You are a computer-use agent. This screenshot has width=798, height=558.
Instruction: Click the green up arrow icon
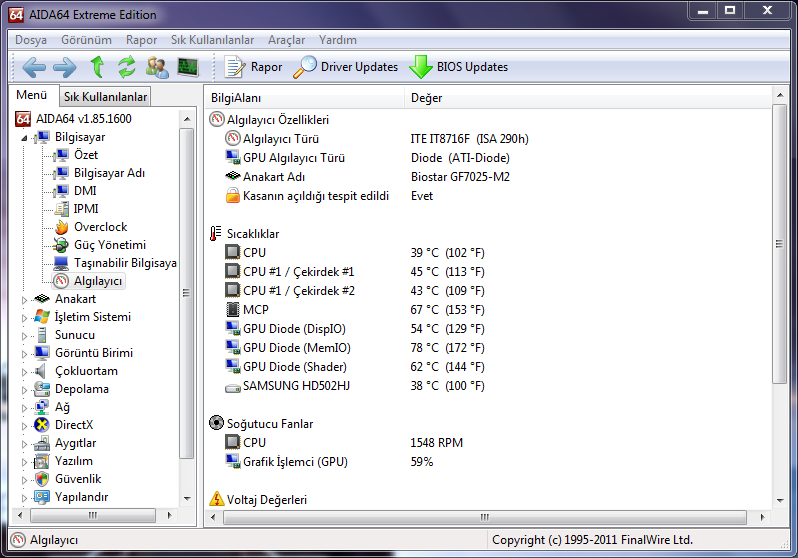[97, 67]
